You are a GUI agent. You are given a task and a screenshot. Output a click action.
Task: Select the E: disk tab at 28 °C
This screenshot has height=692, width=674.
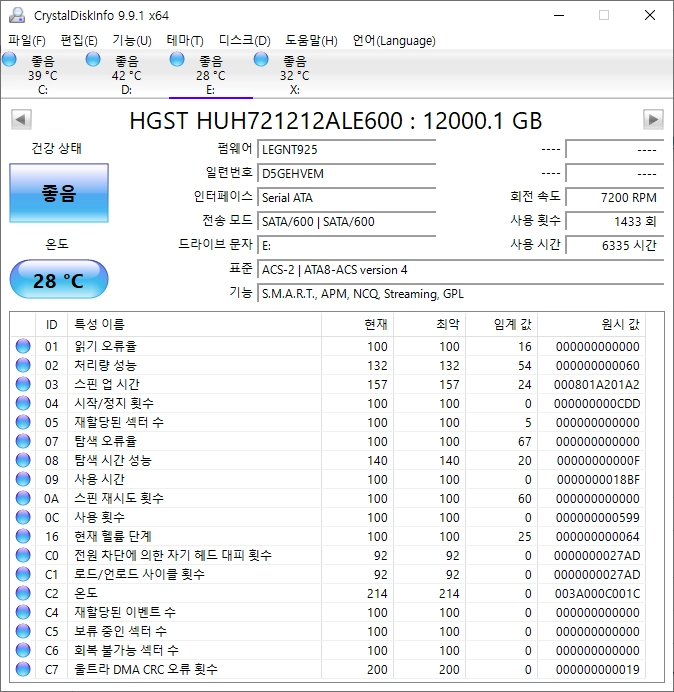click(211, 75)
